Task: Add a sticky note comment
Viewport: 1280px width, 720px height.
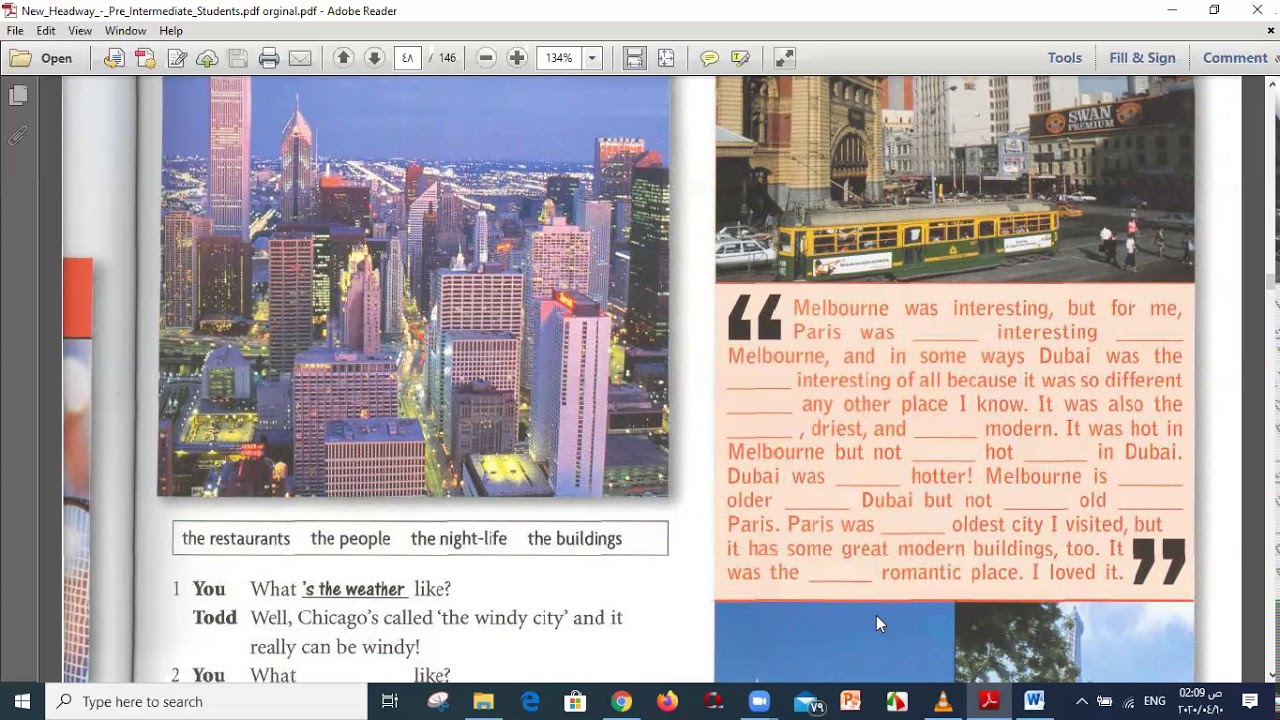Action: tap(709, 58)
